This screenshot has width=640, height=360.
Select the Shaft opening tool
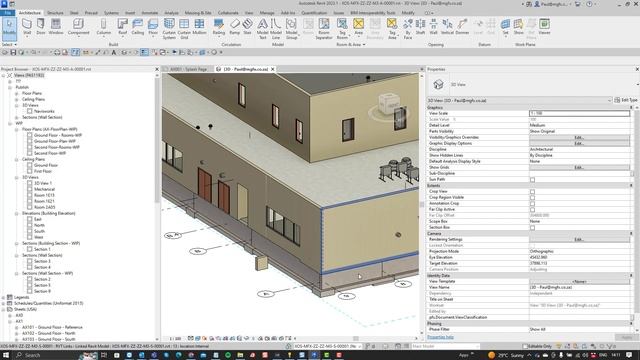[x=420, y=27]
